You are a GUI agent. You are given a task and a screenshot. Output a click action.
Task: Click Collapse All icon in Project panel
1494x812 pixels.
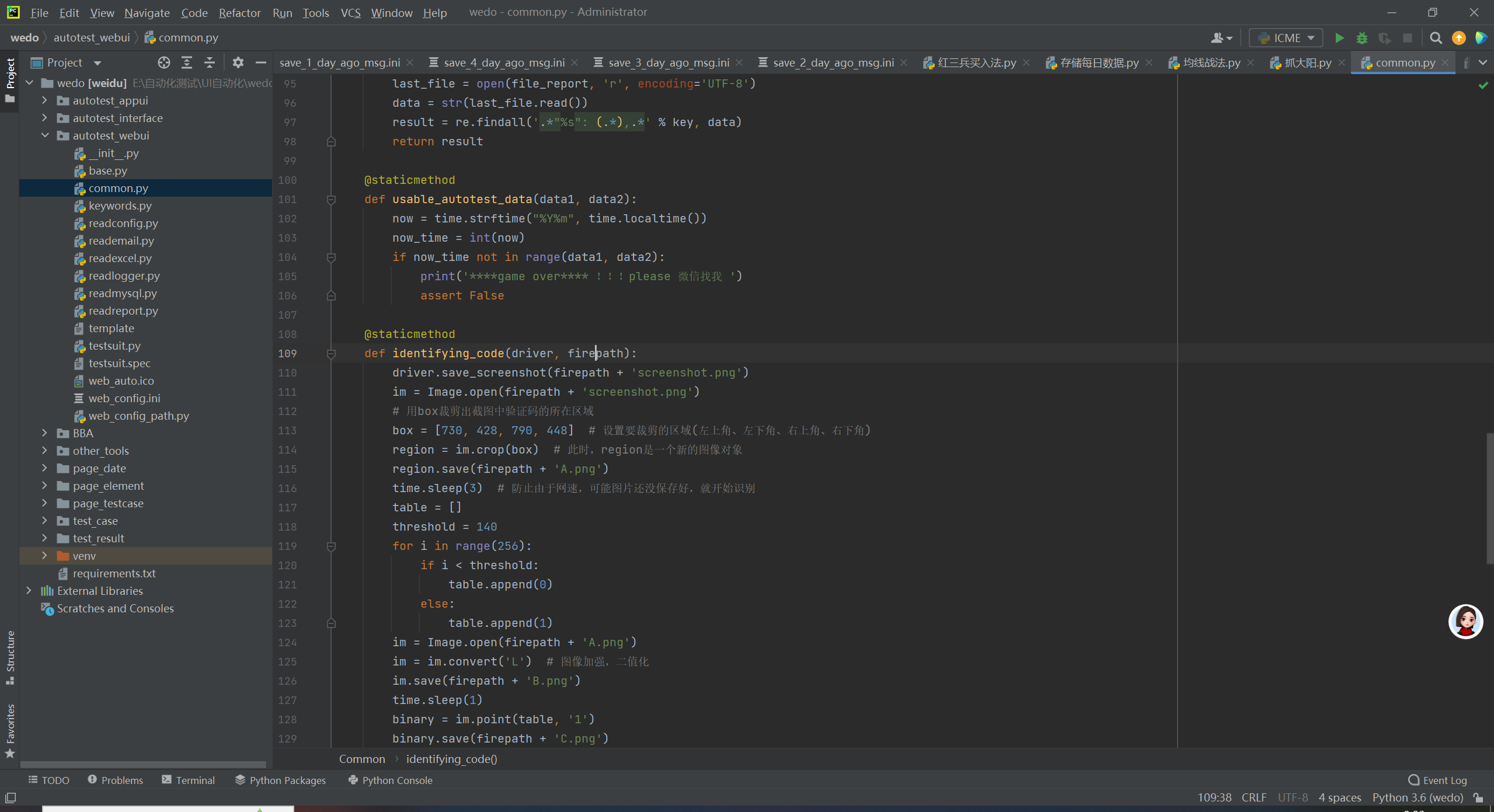pyautogui.click(x=210, y=62)
